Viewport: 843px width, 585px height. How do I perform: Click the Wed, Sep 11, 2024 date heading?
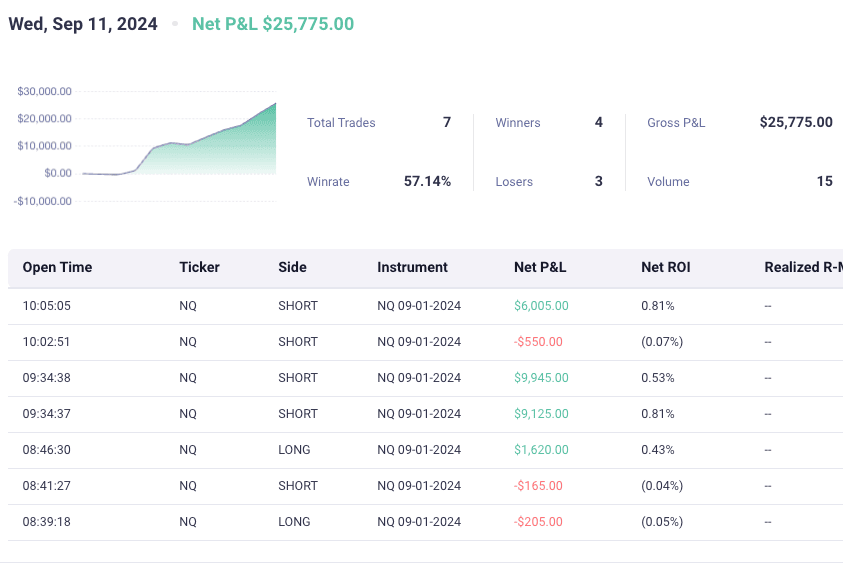coord(83,24)
